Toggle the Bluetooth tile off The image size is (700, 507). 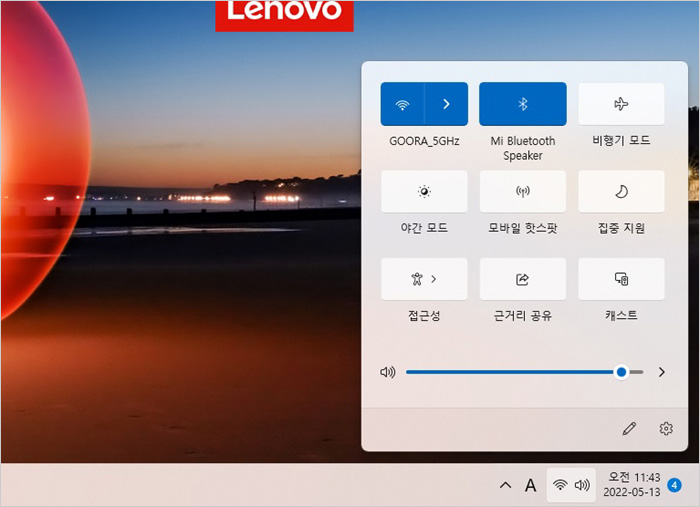[522, 104]
